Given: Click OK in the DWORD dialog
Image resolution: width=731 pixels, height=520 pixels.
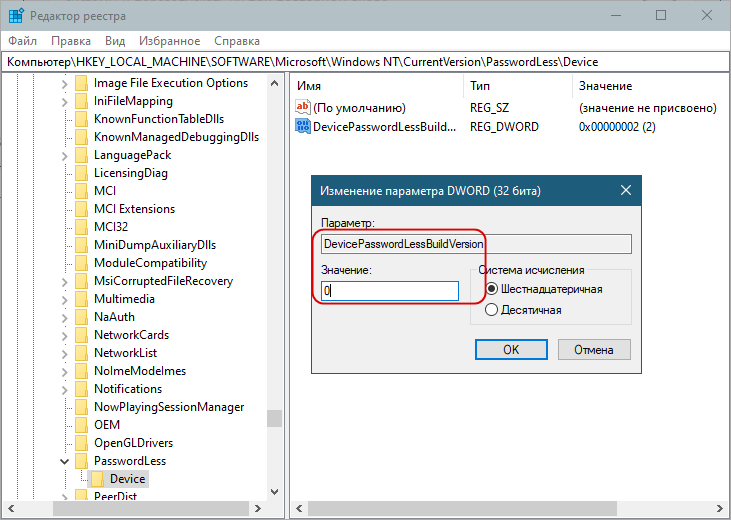Looking at the screenshot, I should [510, 349].
